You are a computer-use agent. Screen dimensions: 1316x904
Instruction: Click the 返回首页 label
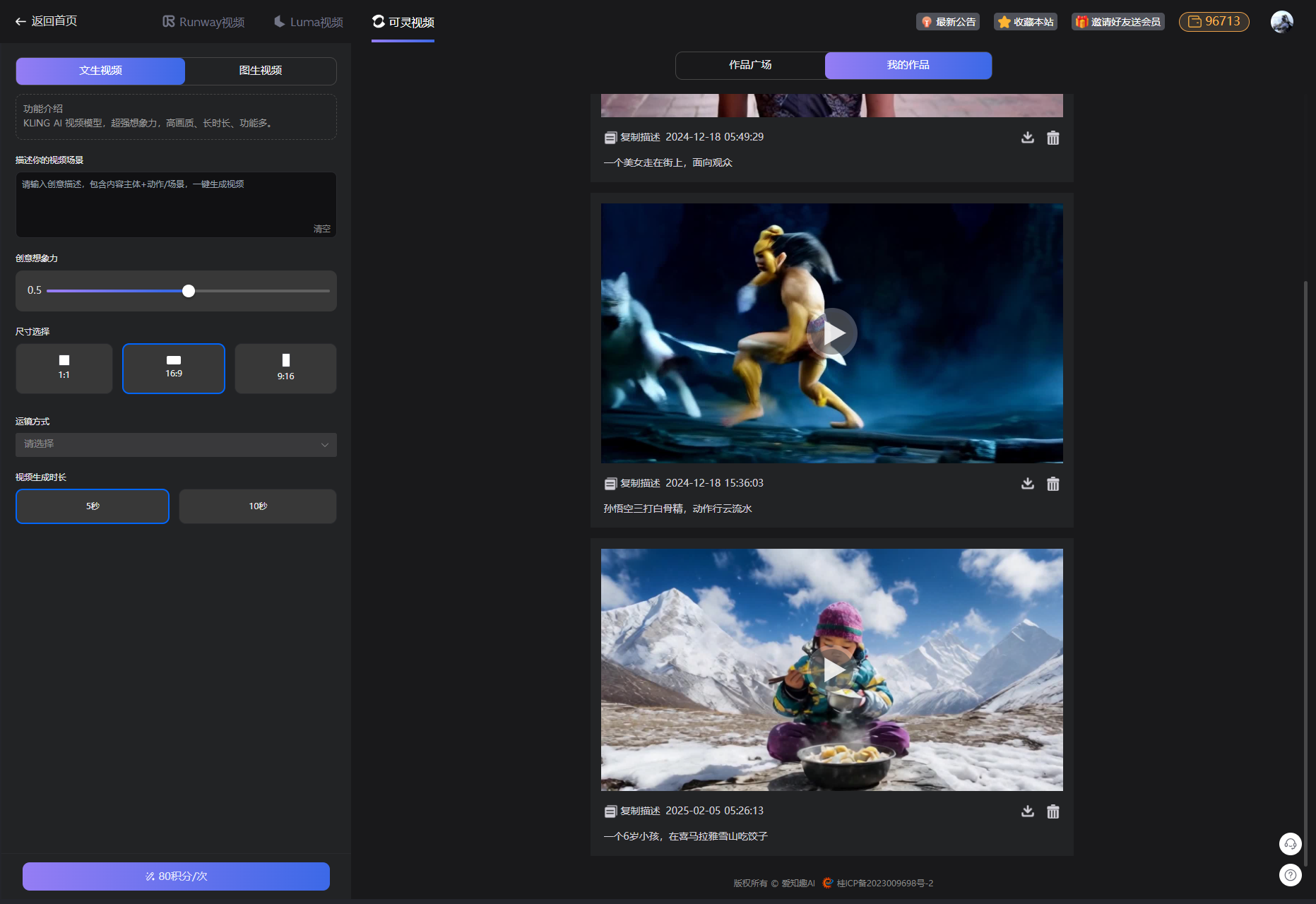click(54, 21)
